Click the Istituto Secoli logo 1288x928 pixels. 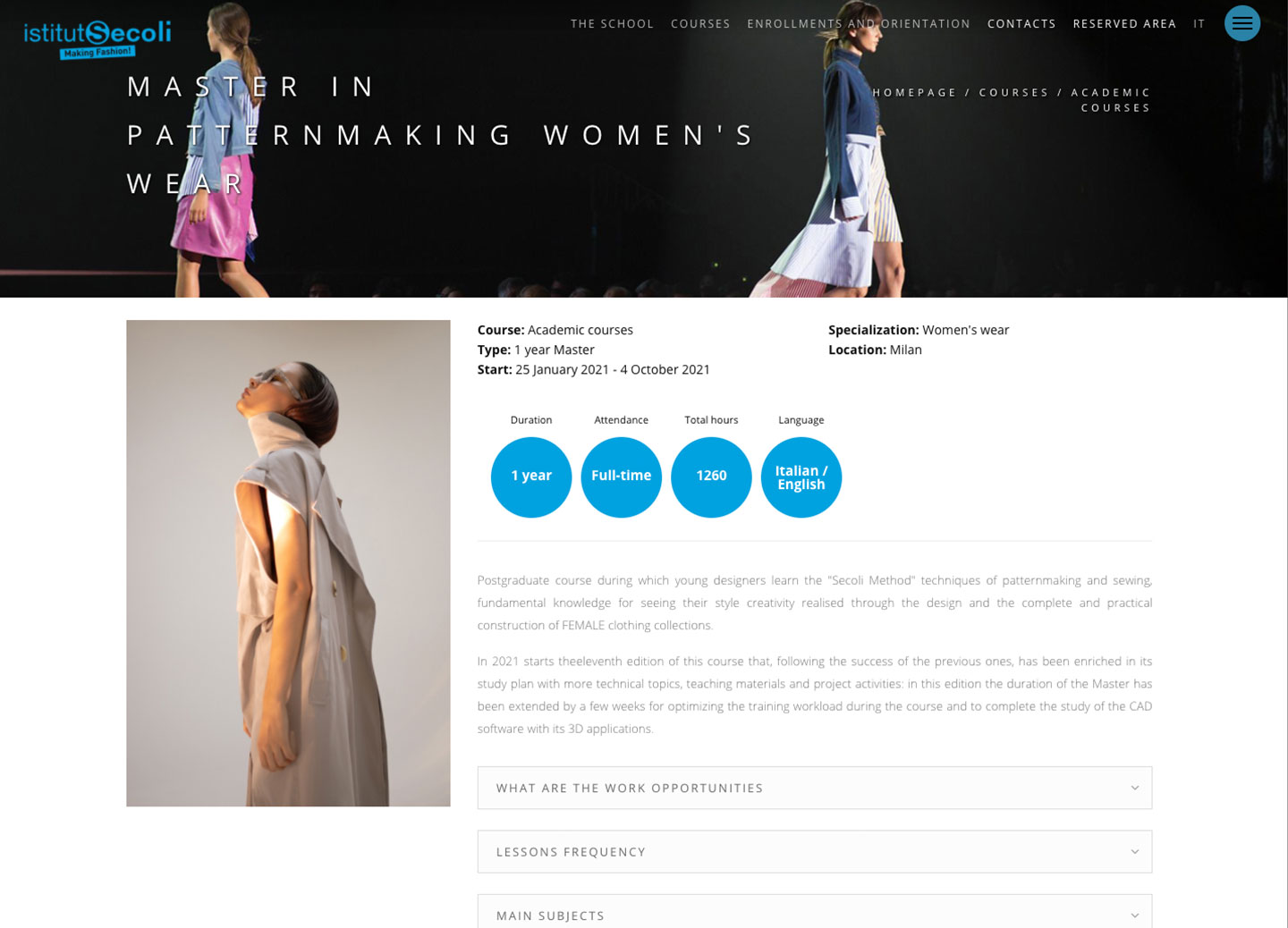click(x=97, y=38)
